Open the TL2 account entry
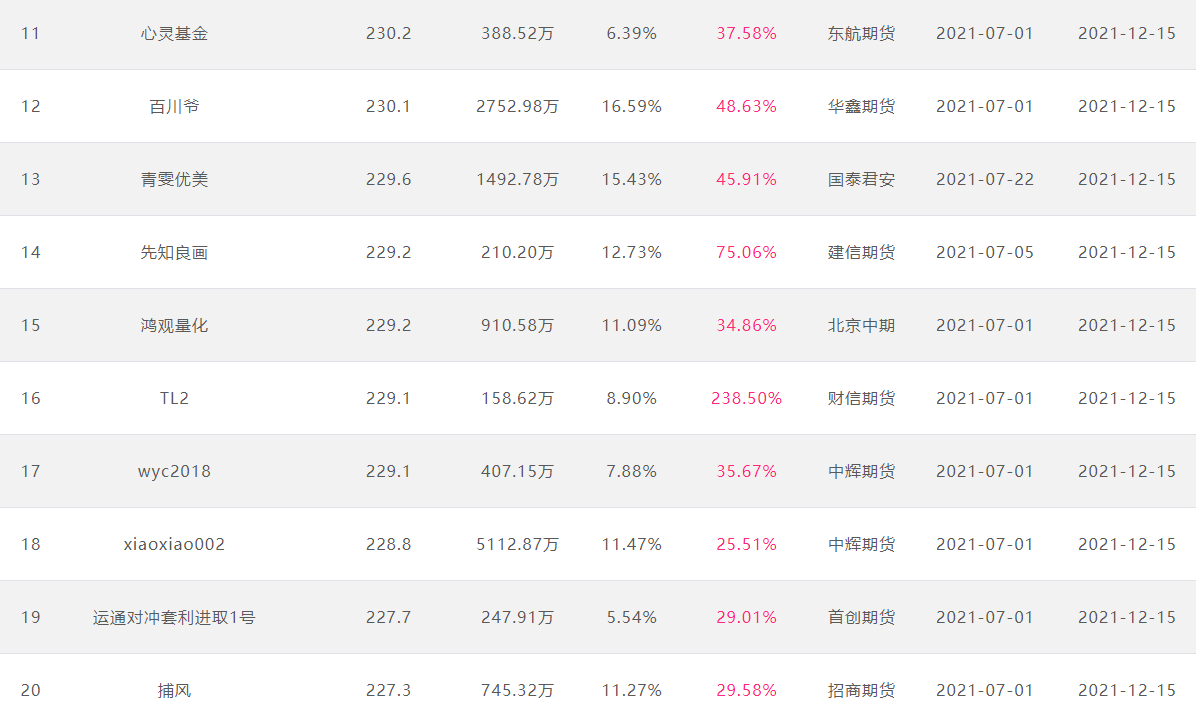This screenshot has width=1196, height=724. click(174, 398)
